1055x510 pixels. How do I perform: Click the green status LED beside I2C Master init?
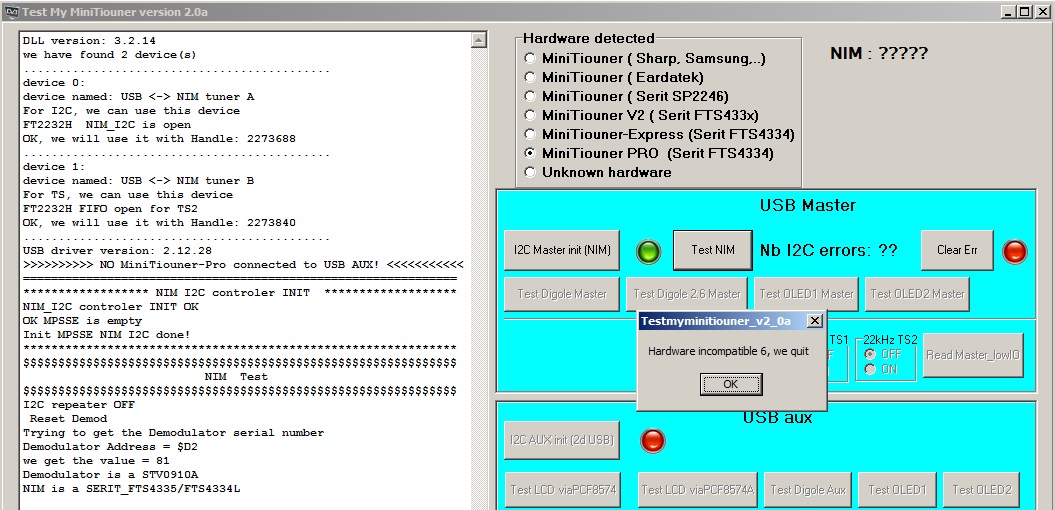point(648,251)
